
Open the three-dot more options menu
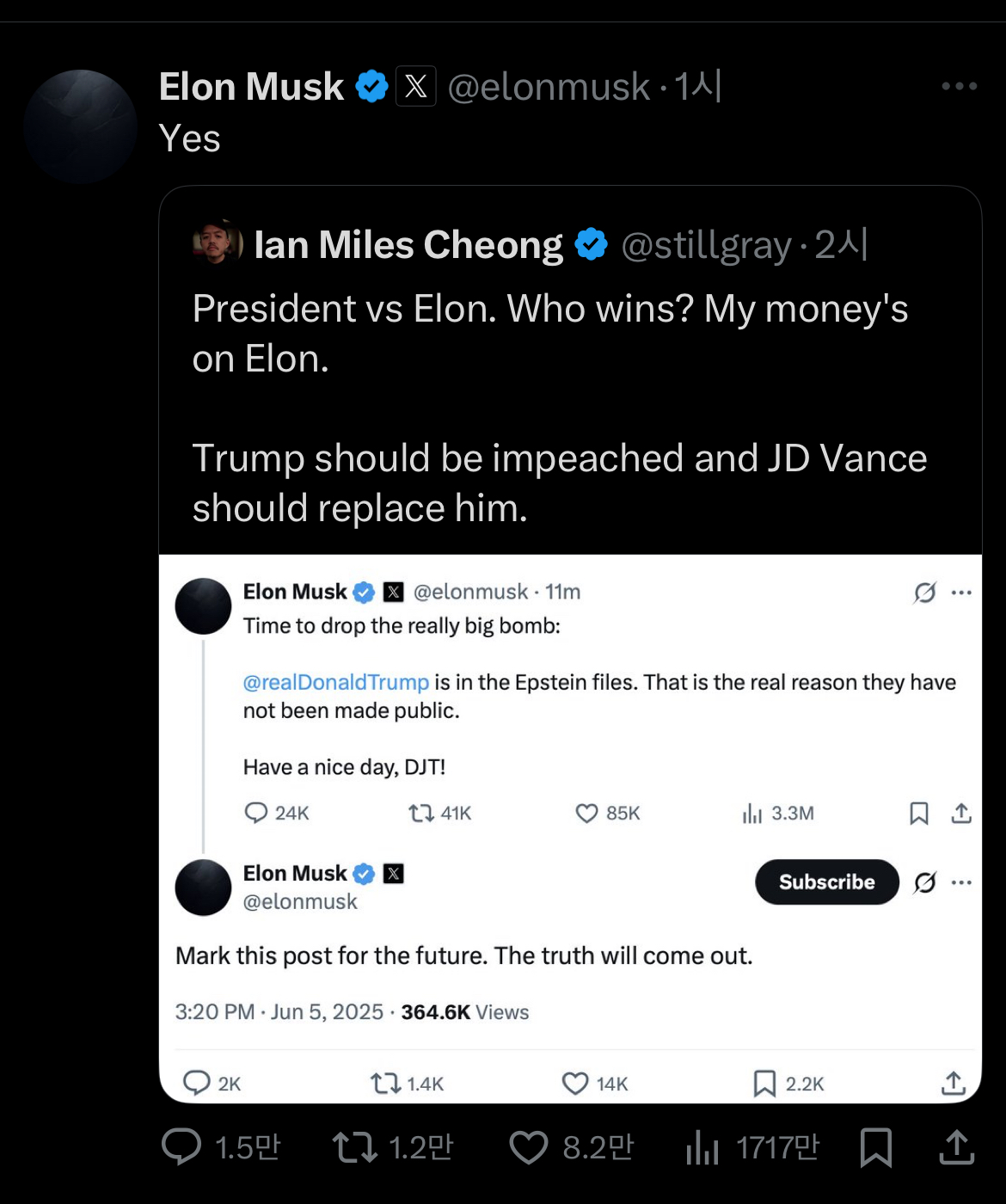tap(960, 86)
